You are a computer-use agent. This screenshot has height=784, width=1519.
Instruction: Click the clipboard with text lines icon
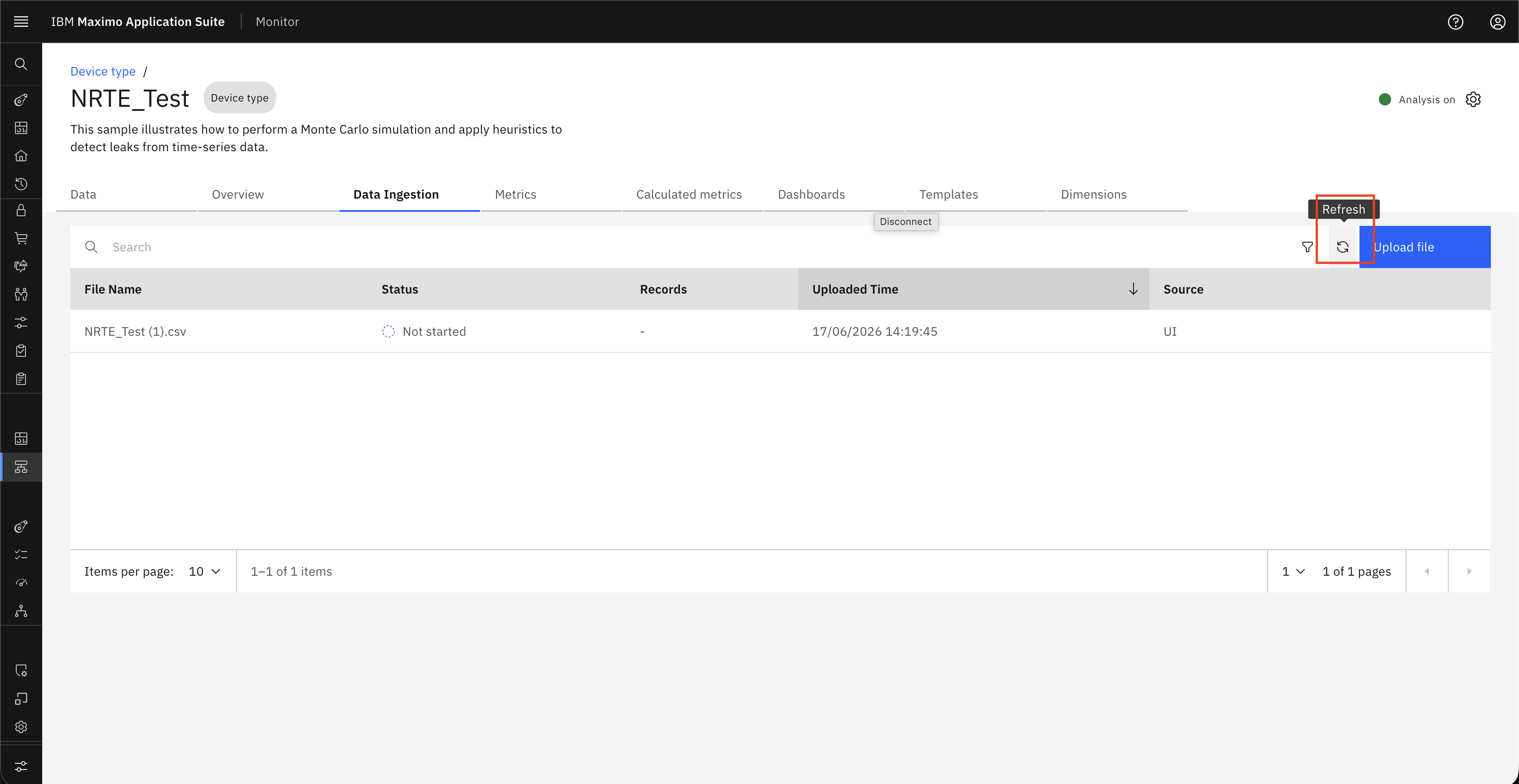pos(21,379)
